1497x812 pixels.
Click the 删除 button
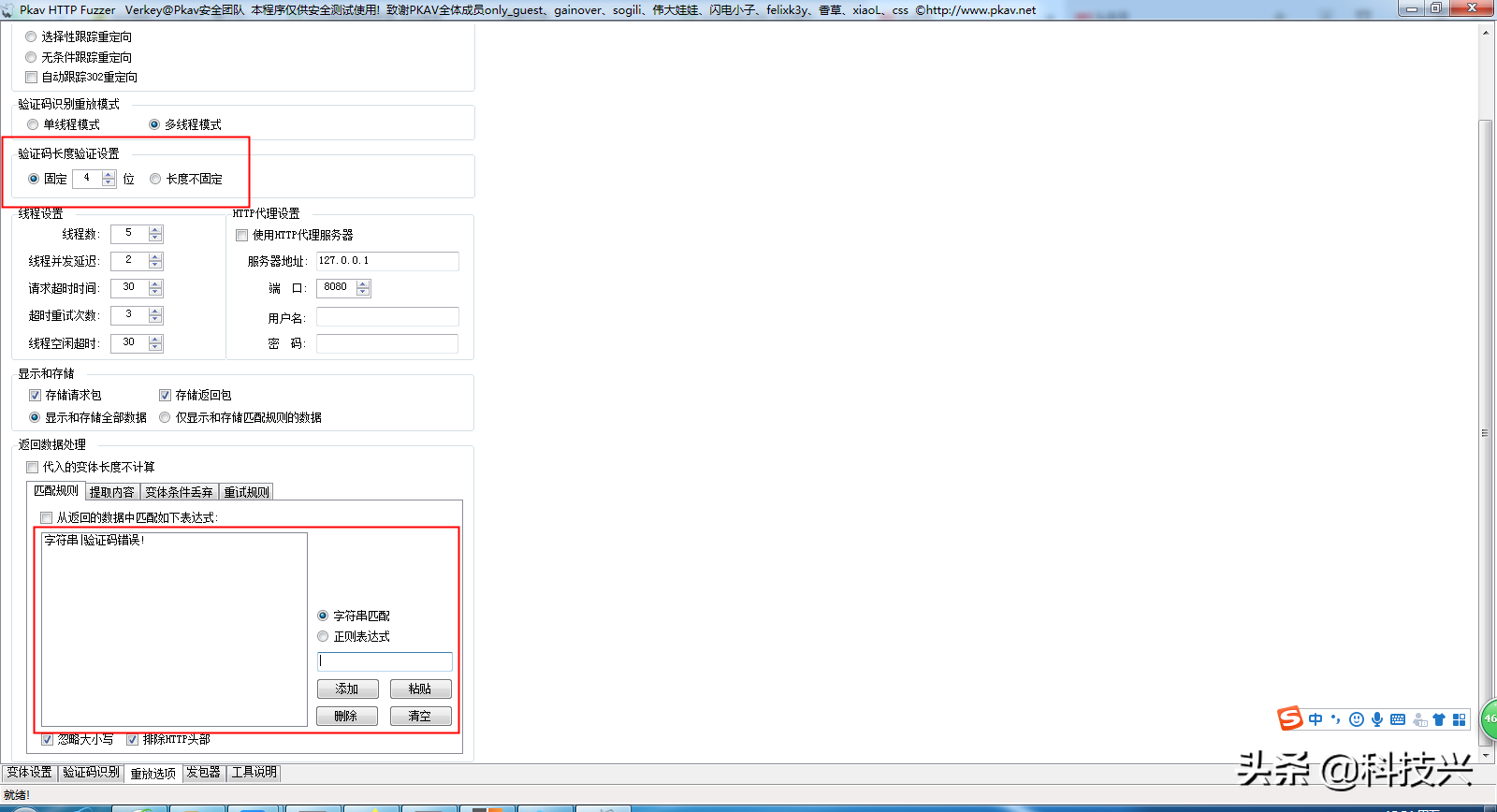pos(347,716)
